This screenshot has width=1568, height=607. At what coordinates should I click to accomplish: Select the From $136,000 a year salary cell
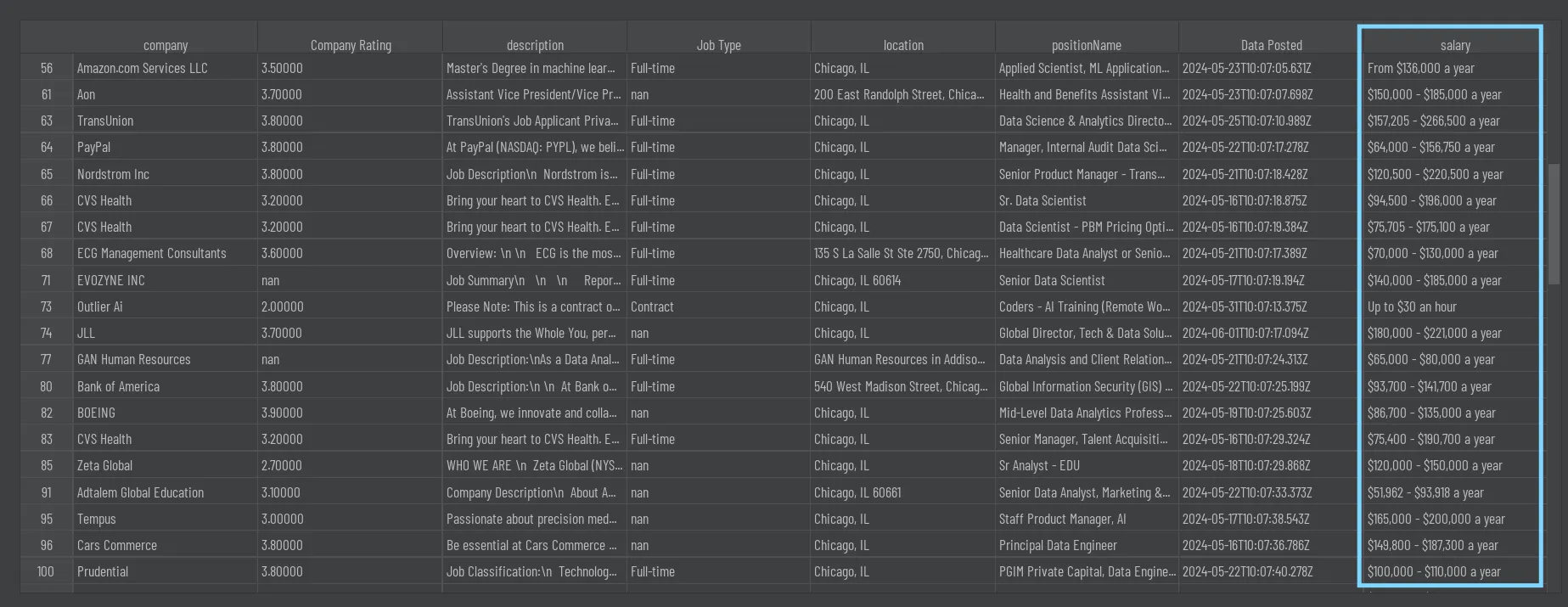(x=1455, y=68)
